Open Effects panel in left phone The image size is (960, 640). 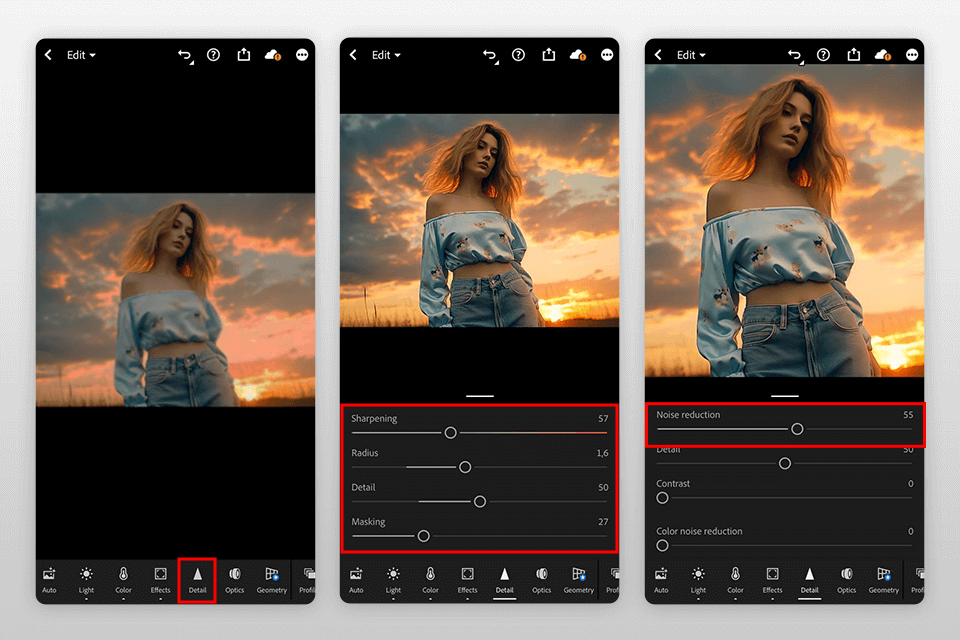160,580
